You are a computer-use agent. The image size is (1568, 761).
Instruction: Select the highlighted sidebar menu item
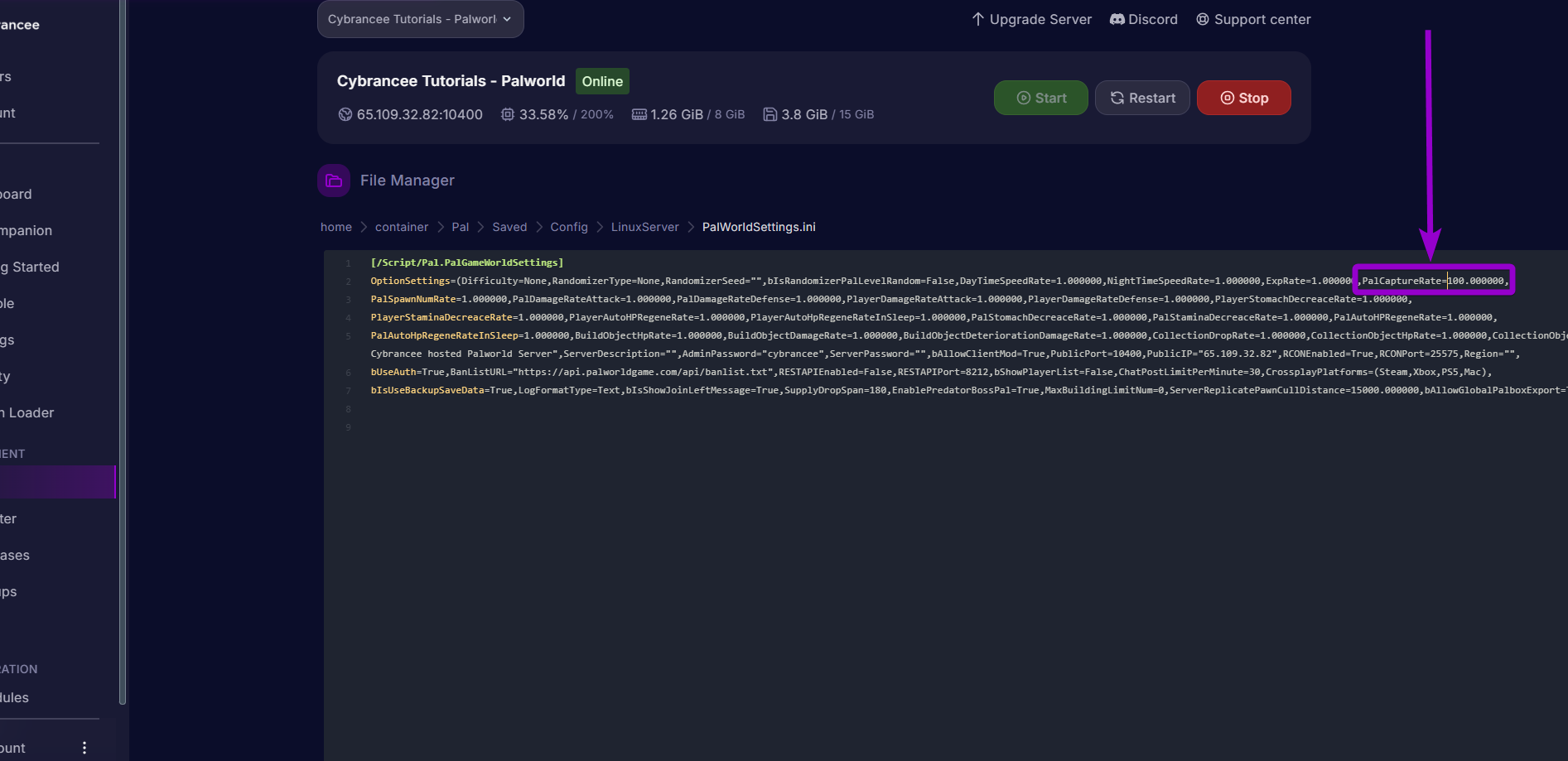pos(57,482)
